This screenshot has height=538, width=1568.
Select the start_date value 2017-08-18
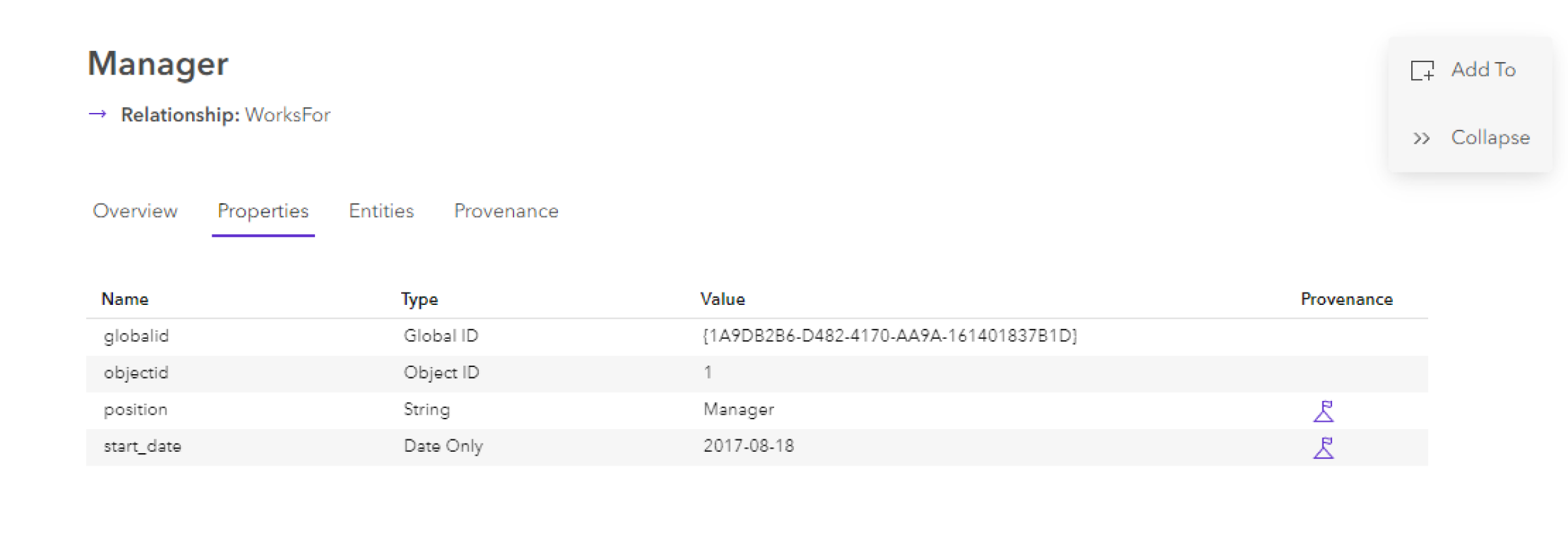pyautogui.click(x=749, y=446)
